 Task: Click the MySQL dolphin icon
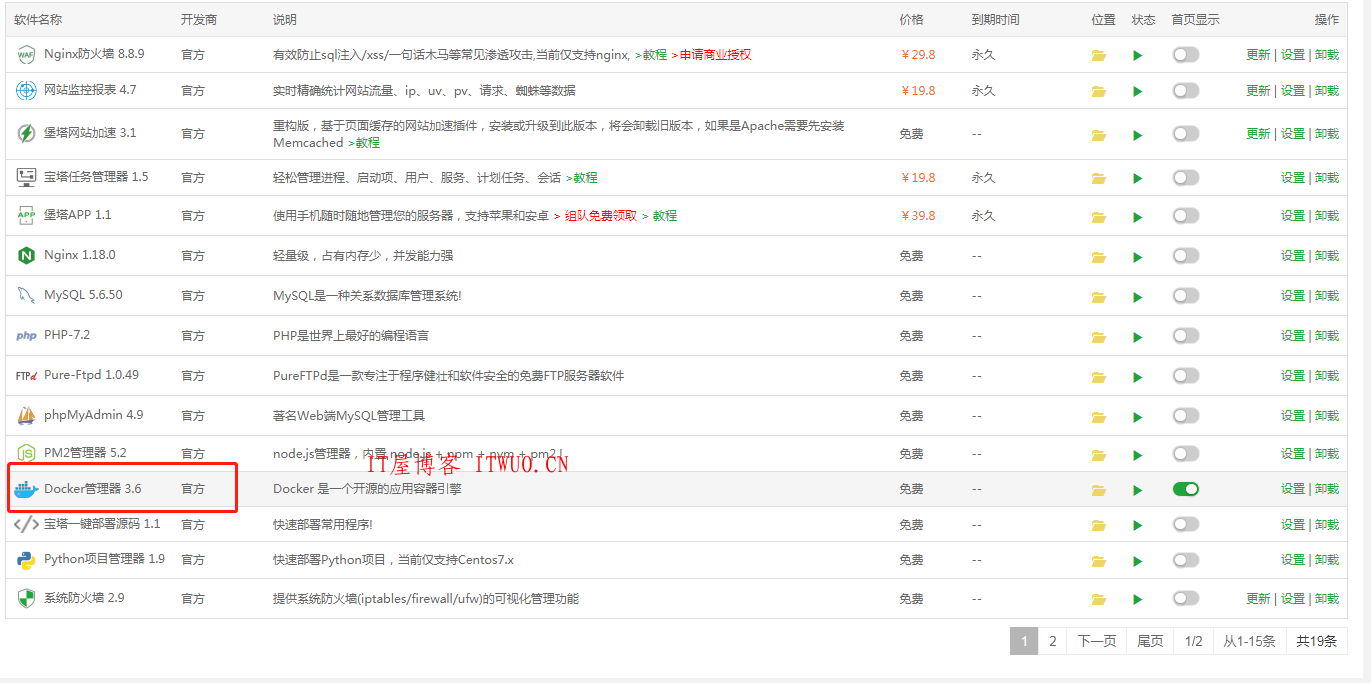[x=26, y=295]
